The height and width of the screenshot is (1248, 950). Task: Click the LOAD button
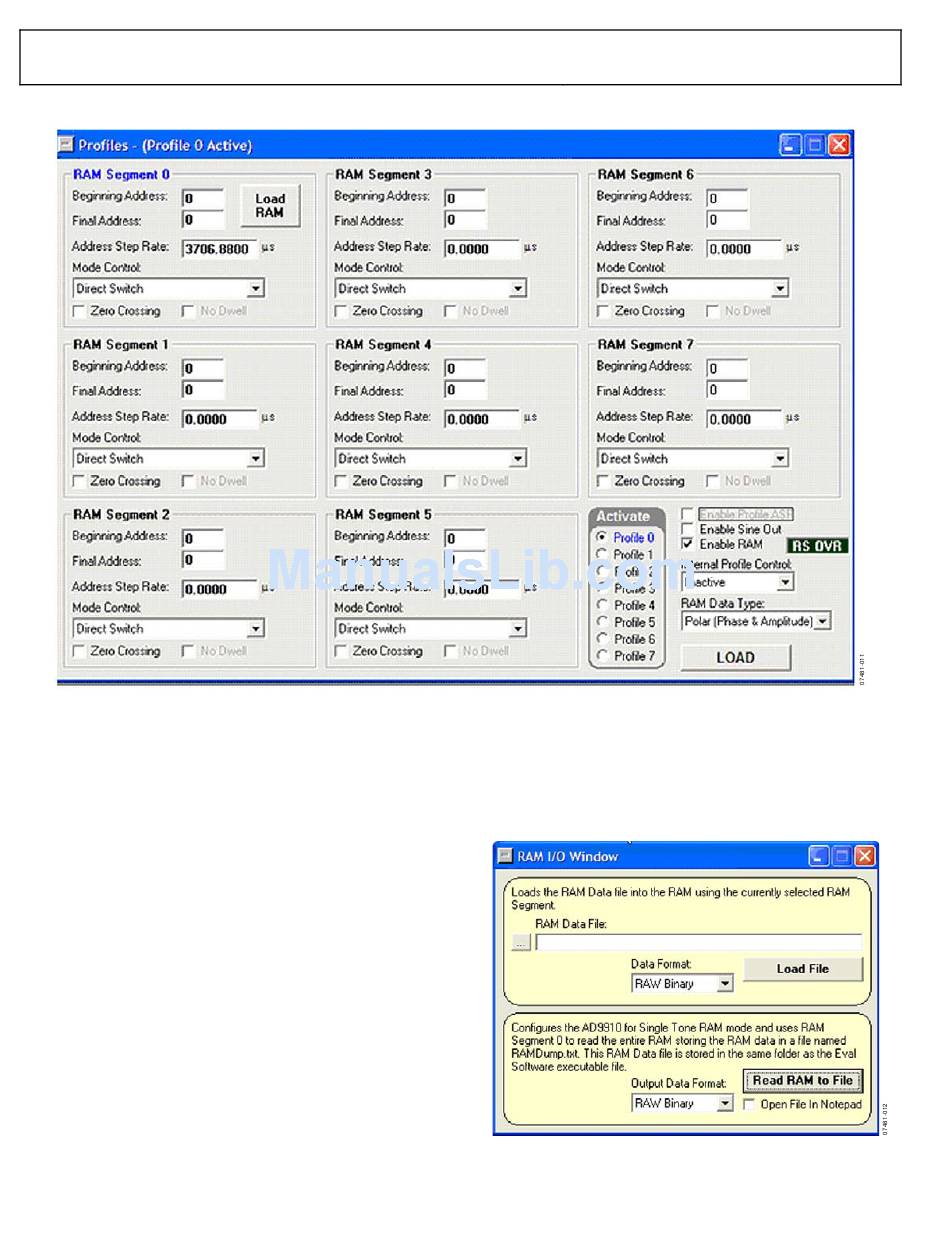pos(735,657)
